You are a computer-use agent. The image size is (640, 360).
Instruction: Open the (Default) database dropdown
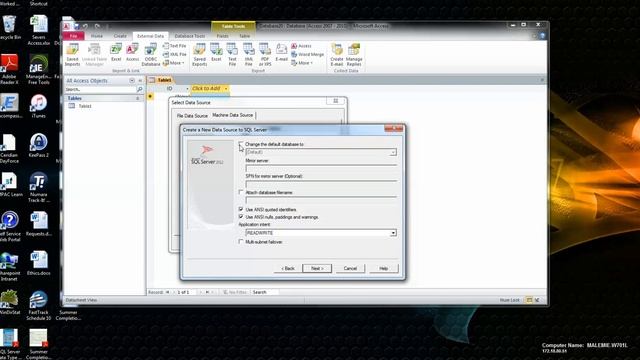point(393,152)
